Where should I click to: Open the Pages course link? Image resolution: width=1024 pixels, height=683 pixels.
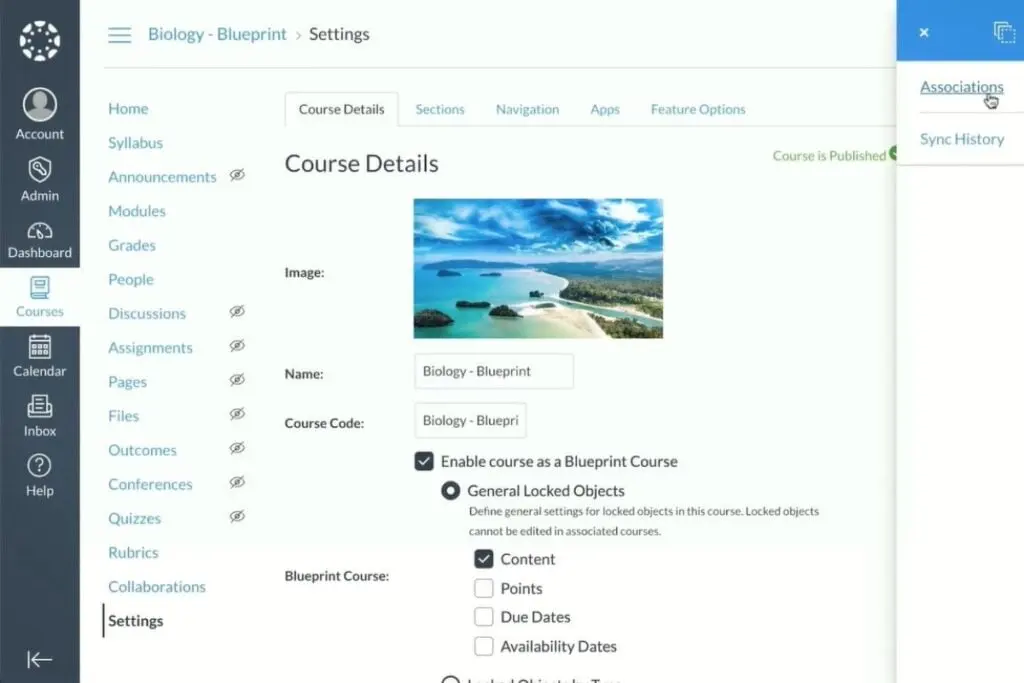point(127,382)
